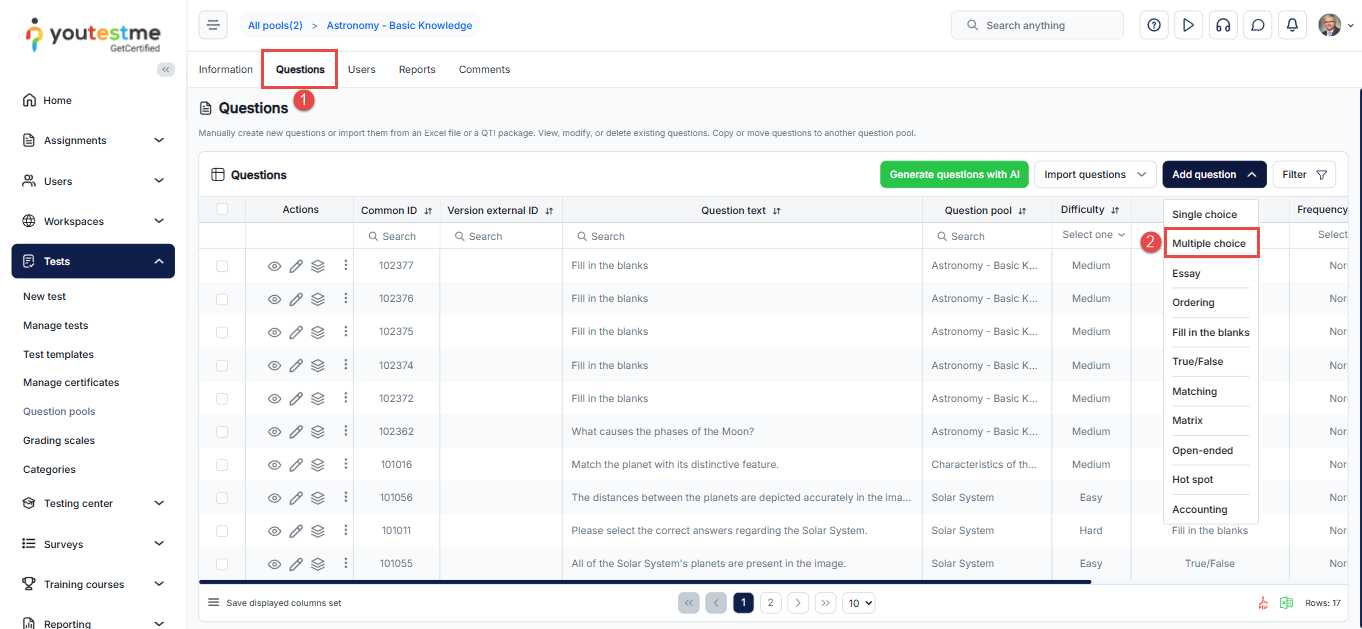The width and height of the screenshot is (1362, 629).
Task: Click the layers icon for question 102376
Action: point(318,299)
